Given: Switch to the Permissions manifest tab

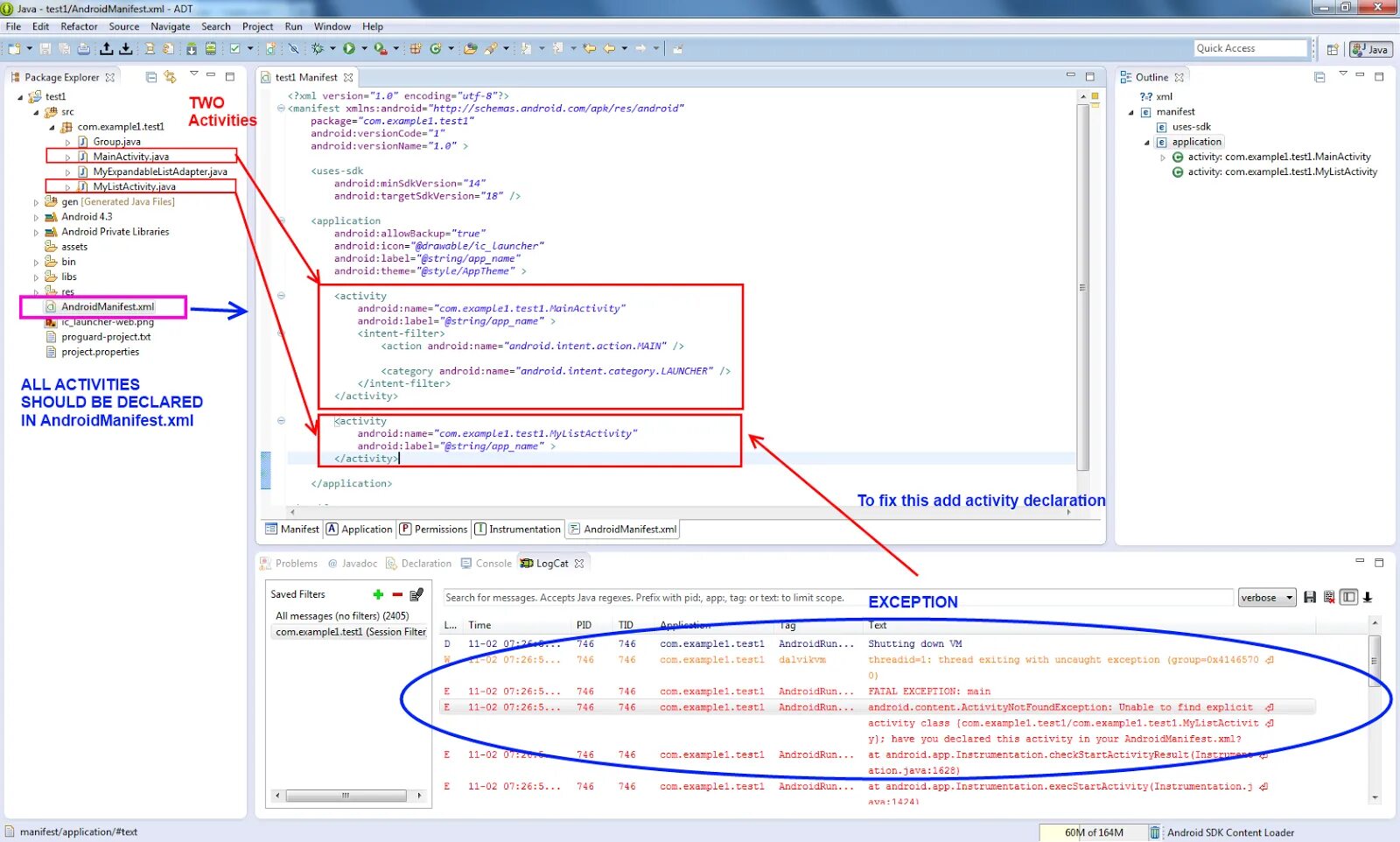Looking at the screenshot, I should click(x=433, y=529).
